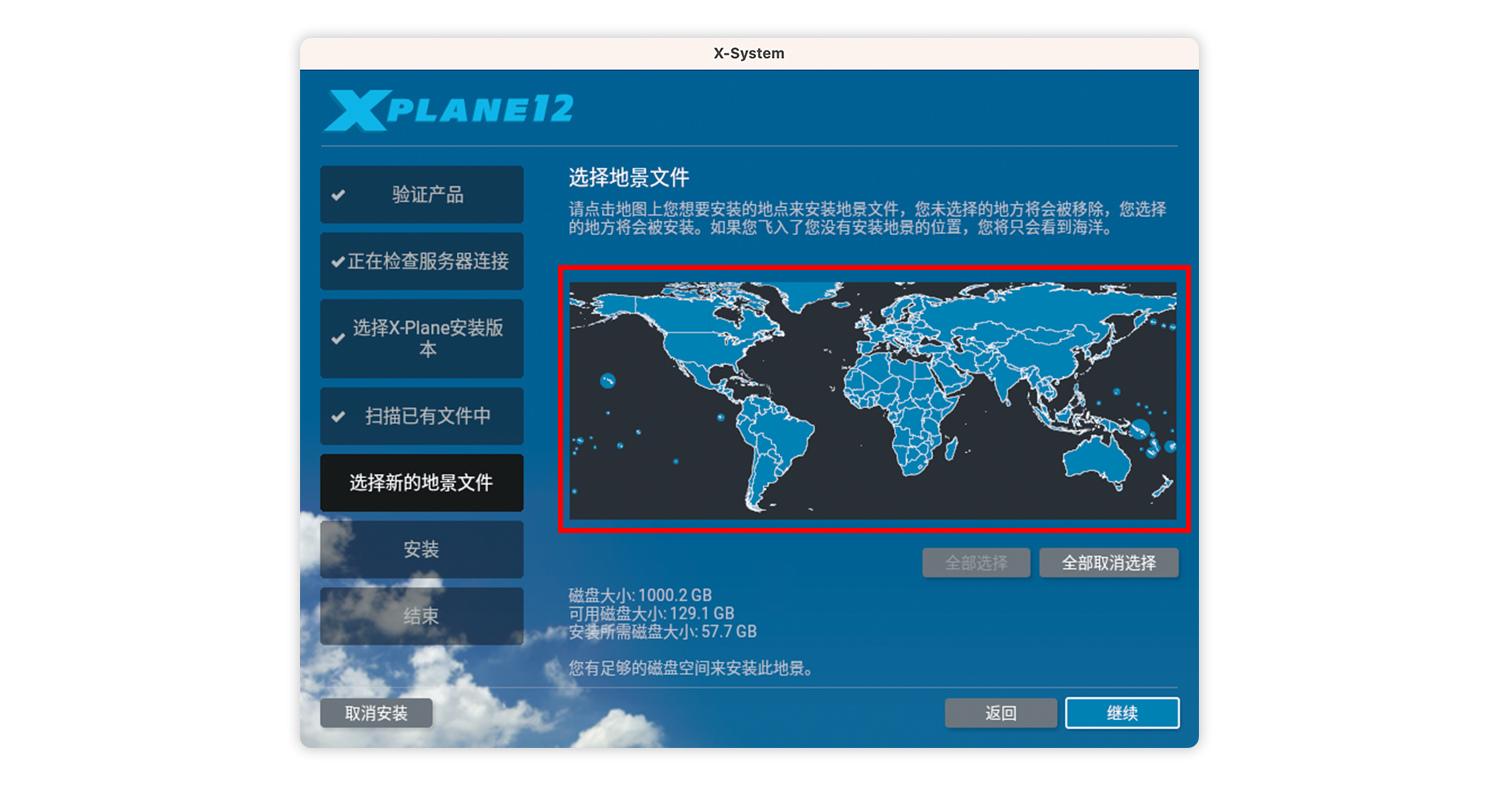Open the 扫描已有文件中 step
The image size is (1500, 787).
pos(422,416)
